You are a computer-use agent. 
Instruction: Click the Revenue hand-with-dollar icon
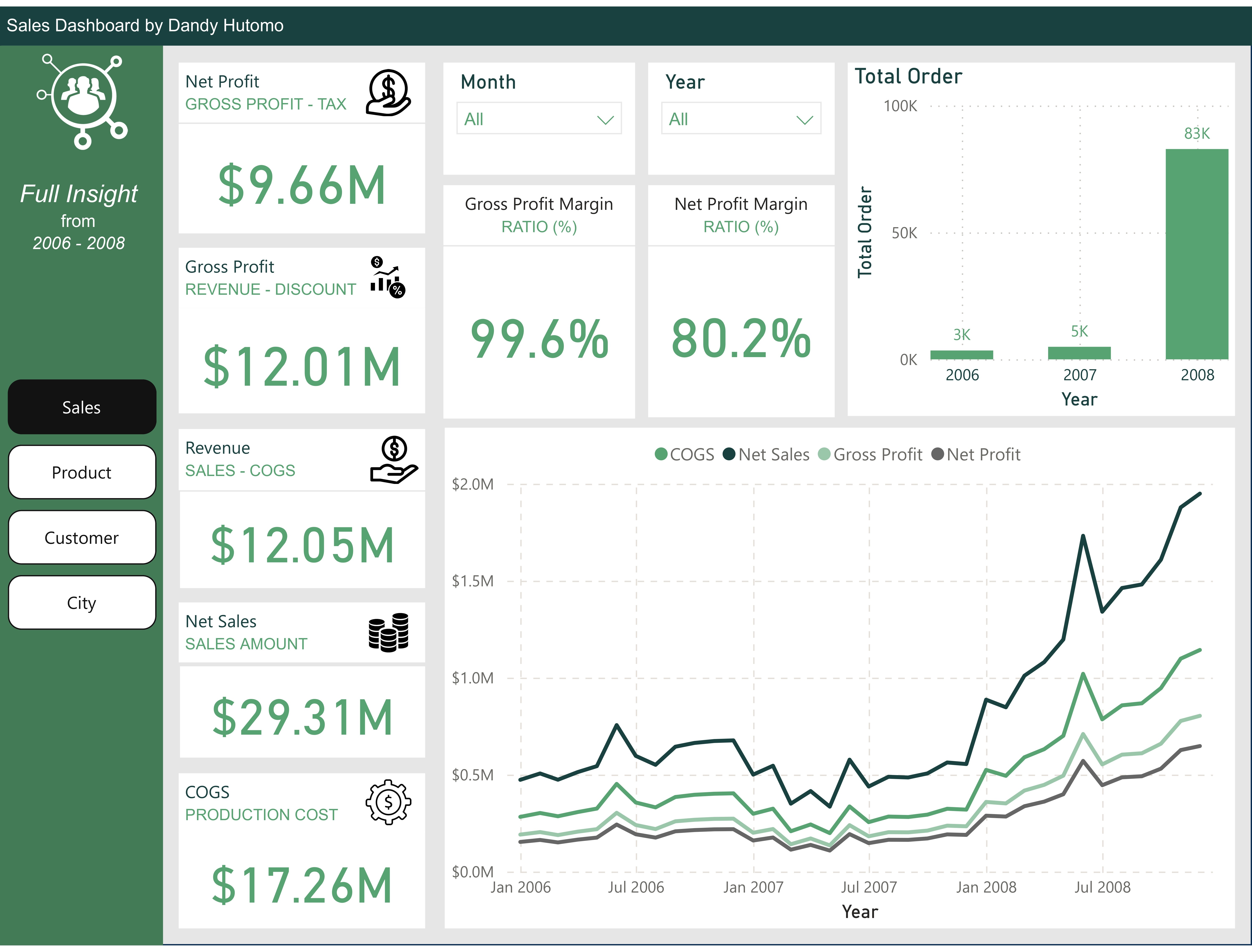tap(394, 460)
